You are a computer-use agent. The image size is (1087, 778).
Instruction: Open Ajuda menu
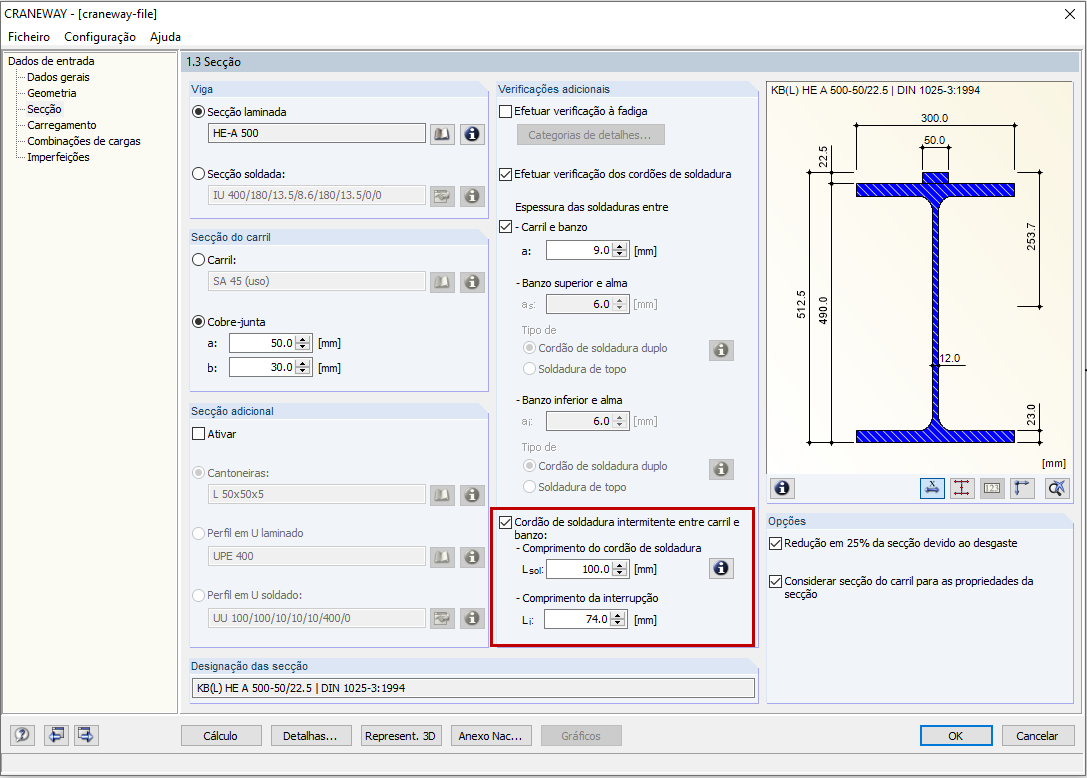pyautogui.click(x=165, y=37)
